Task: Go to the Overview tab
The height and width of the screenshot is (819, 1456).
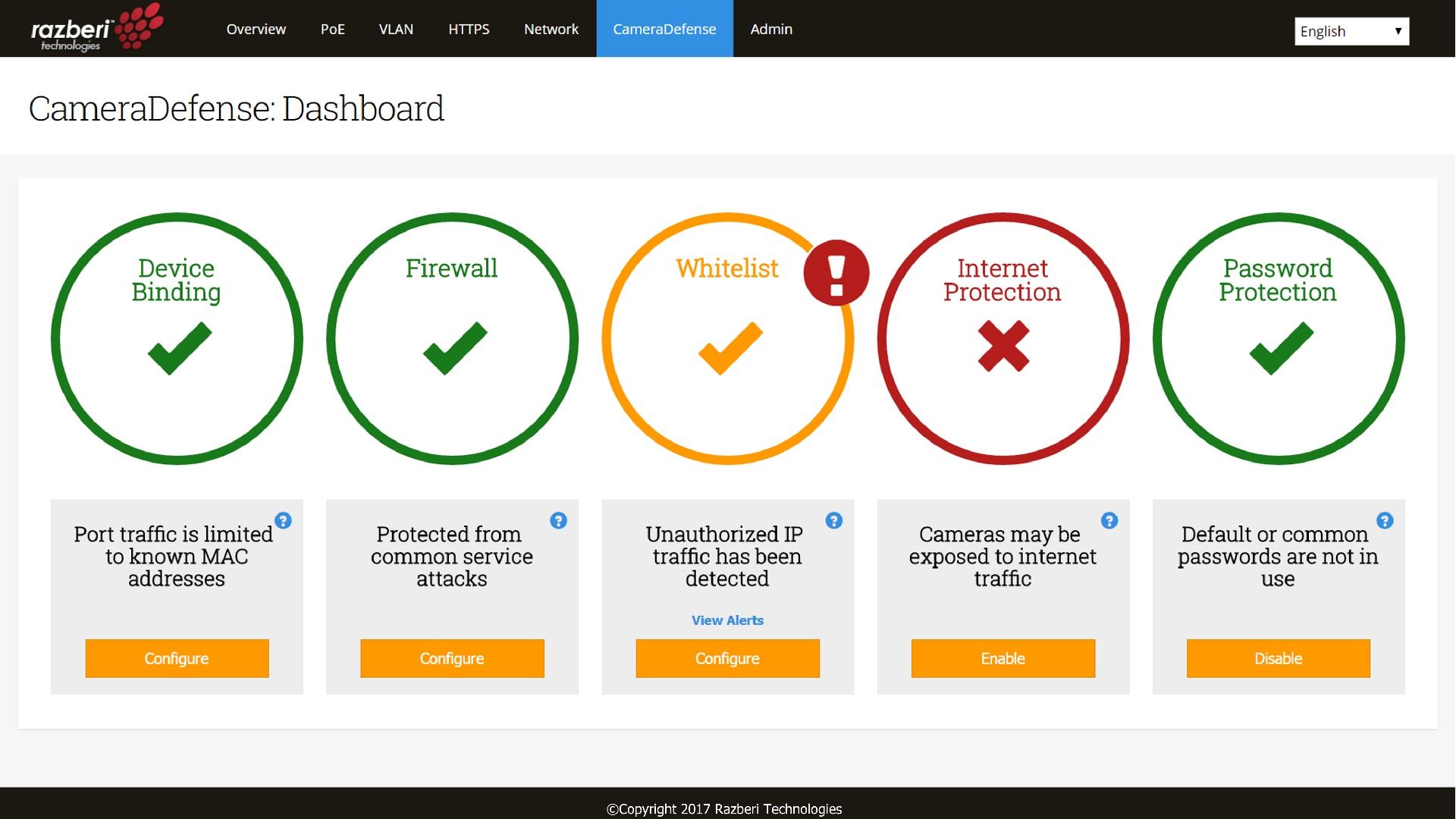Action: (x=256, y=29)
